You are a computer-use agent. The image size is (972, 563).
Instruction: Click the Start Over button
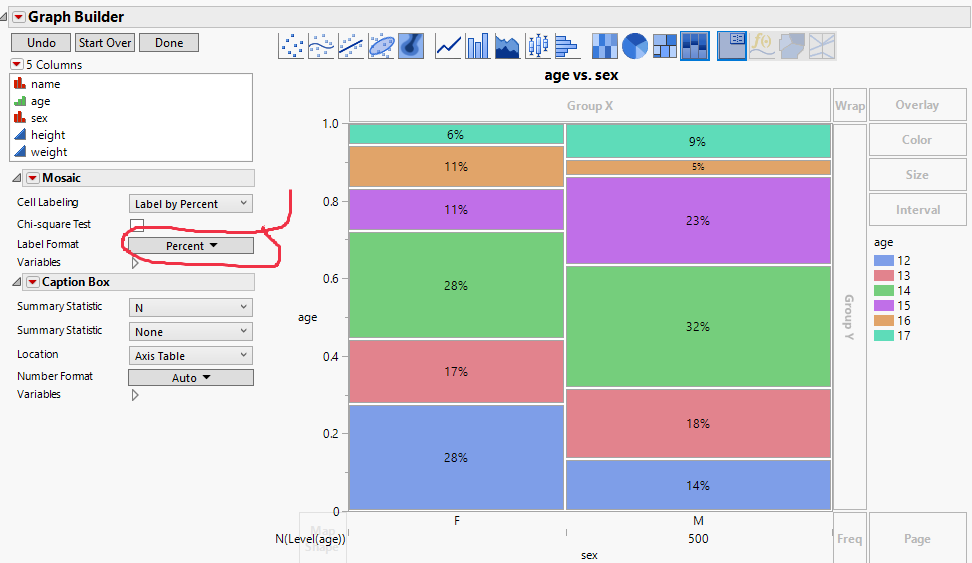click(x=105, y=43)
